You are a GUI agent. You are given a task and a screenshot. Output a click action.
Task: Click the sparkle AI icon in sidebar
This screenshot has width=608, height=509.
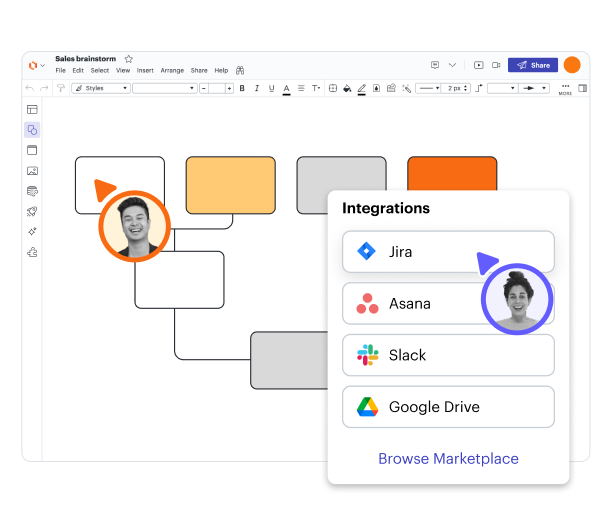pos(32,231)
